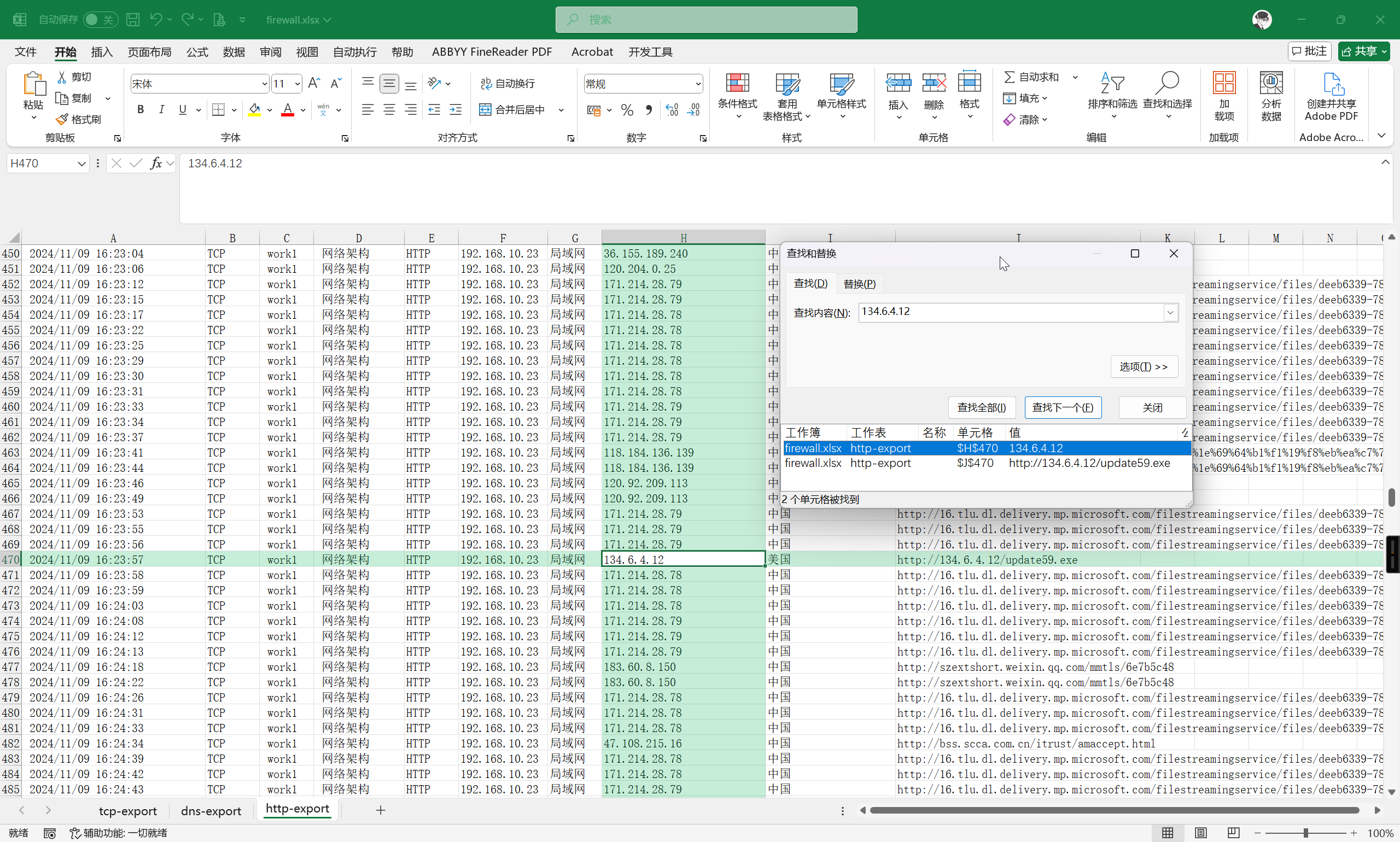This screenshot has height=842, width=1400.
Task: Collapse the ribbon with chevron
Action: 1382,136
